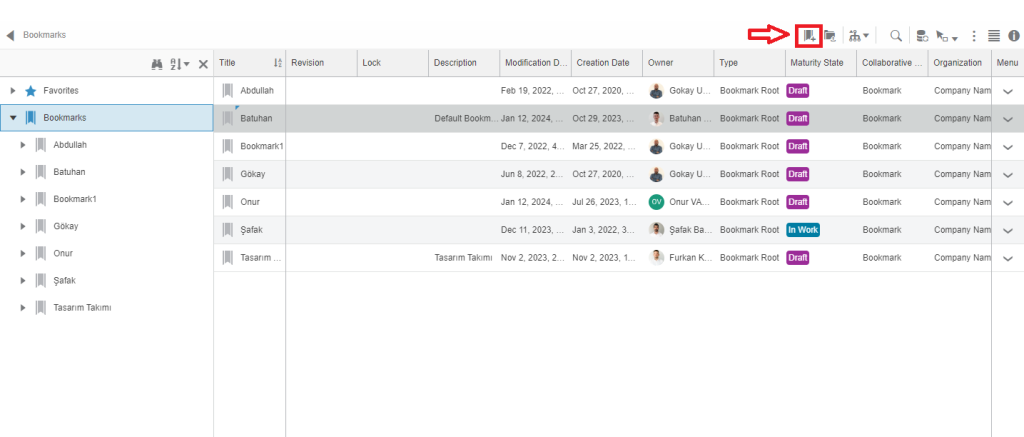Image resolution: width=1024 pixels, height=437 pixels.
Task: Expand the Favorites tree node
Action: 13,90
